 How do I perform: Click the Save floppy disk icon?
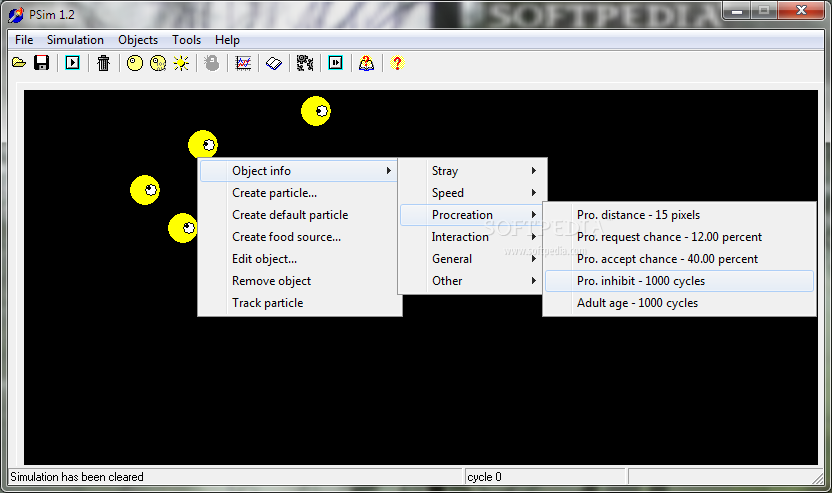tap(41, 63)
